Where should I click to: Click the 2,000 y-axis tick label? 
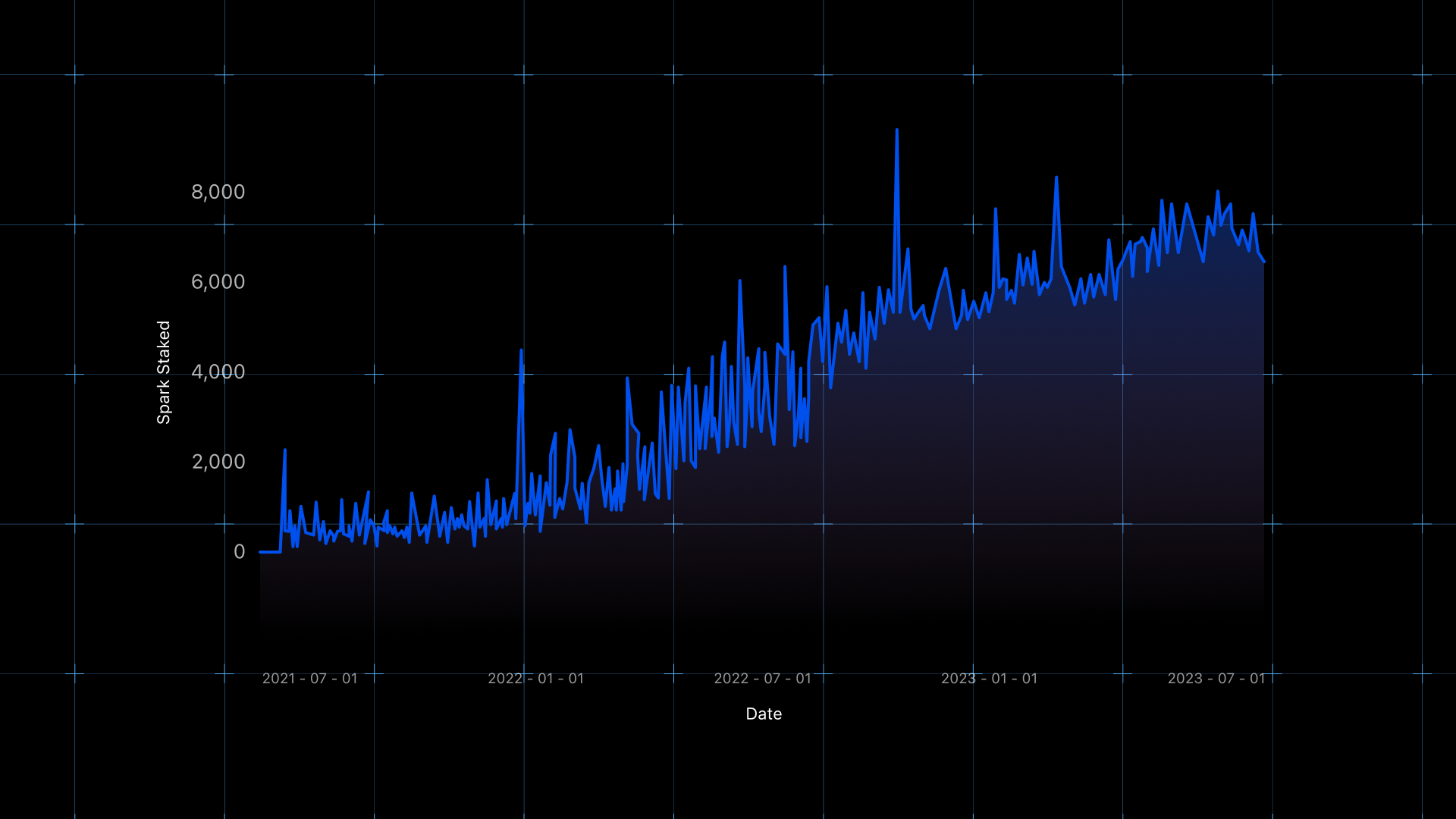(x=218, y=462)
